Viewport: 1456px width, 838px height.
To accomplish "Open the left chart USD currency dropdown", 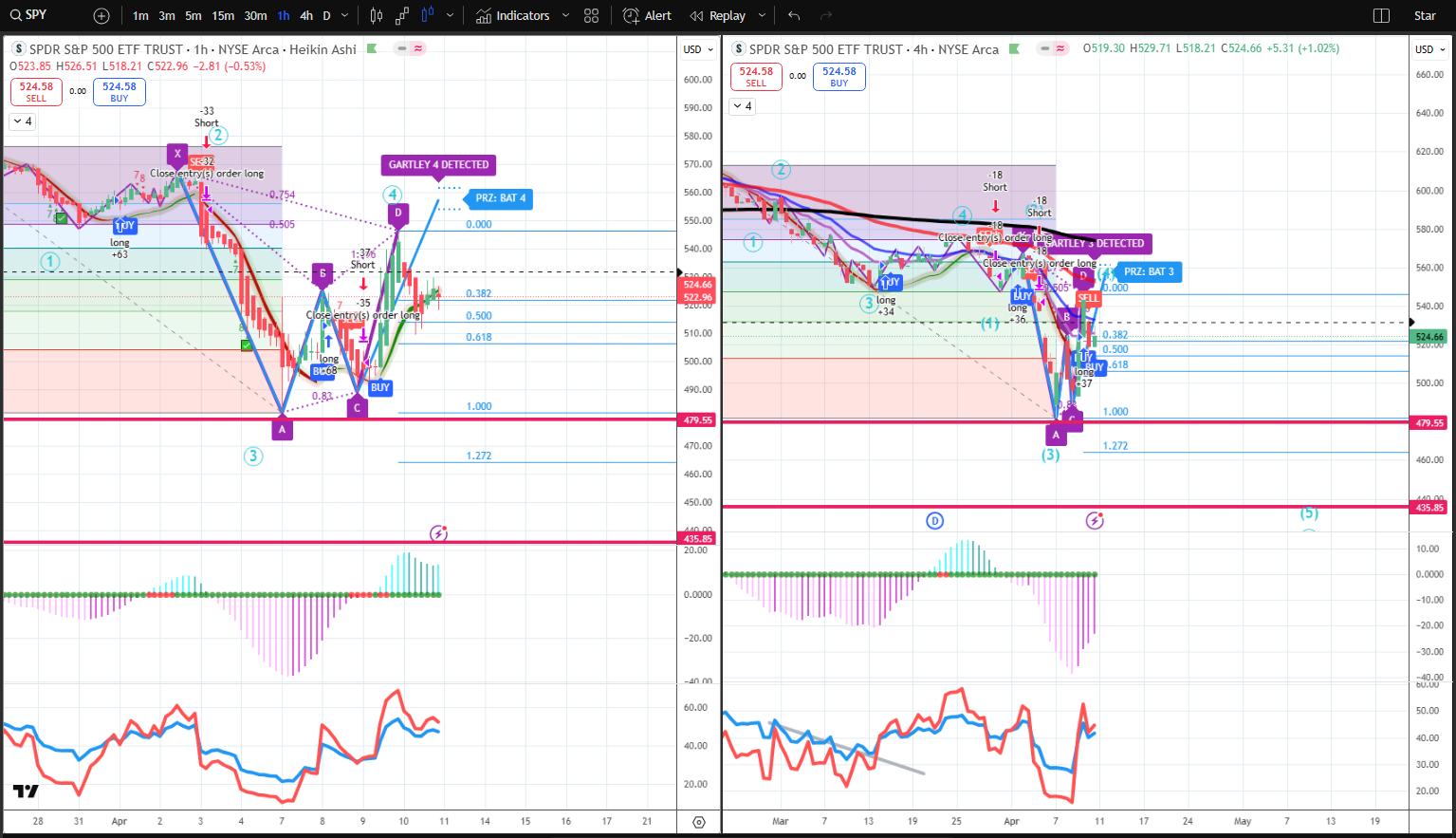I will (698, 49).
